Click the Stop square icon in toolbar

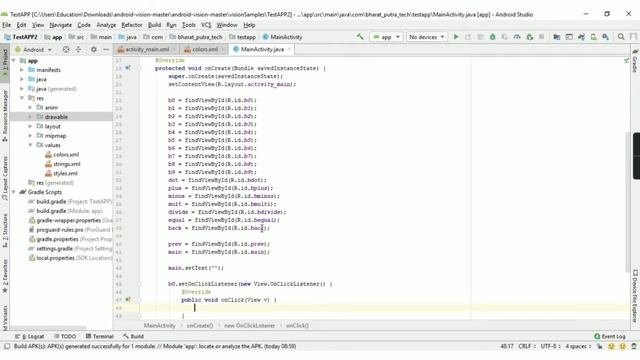point(542,37)
